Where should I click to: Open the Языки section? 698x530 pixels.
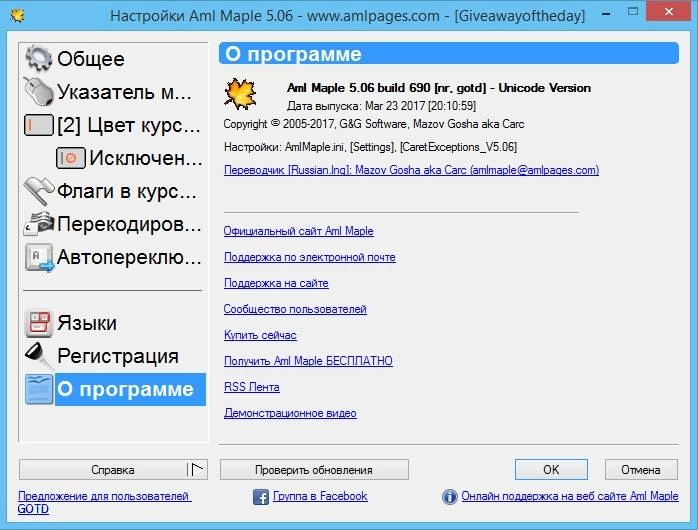[87, 323]
